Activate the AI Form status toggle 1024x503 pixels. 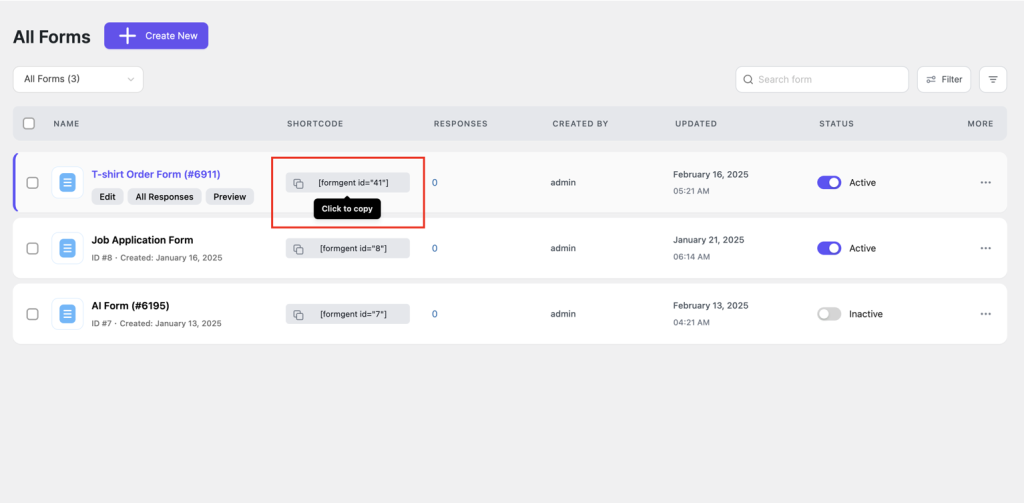click(x=829, y=314)
